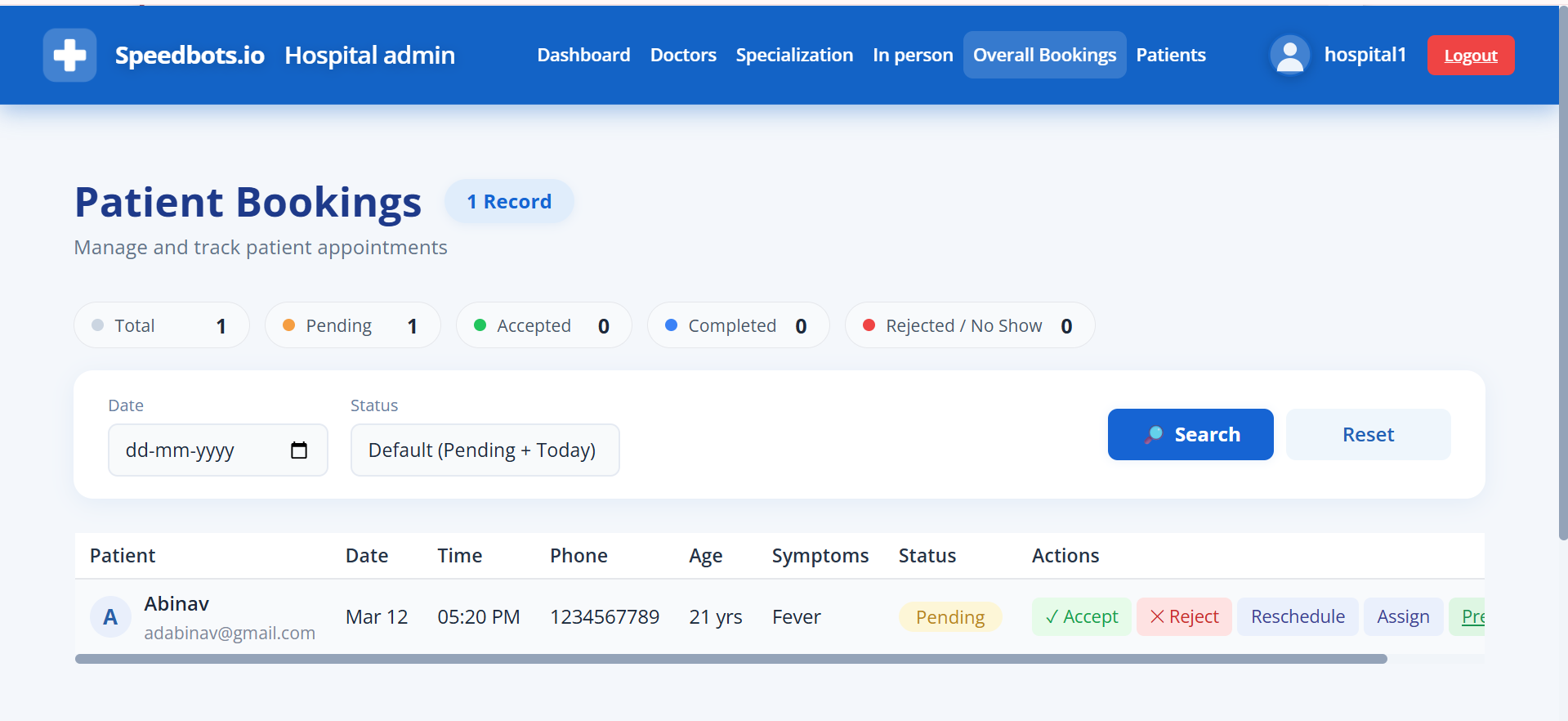Click the Patient column header
This screenshot has width=1568, height=721.
pos(123,556)
